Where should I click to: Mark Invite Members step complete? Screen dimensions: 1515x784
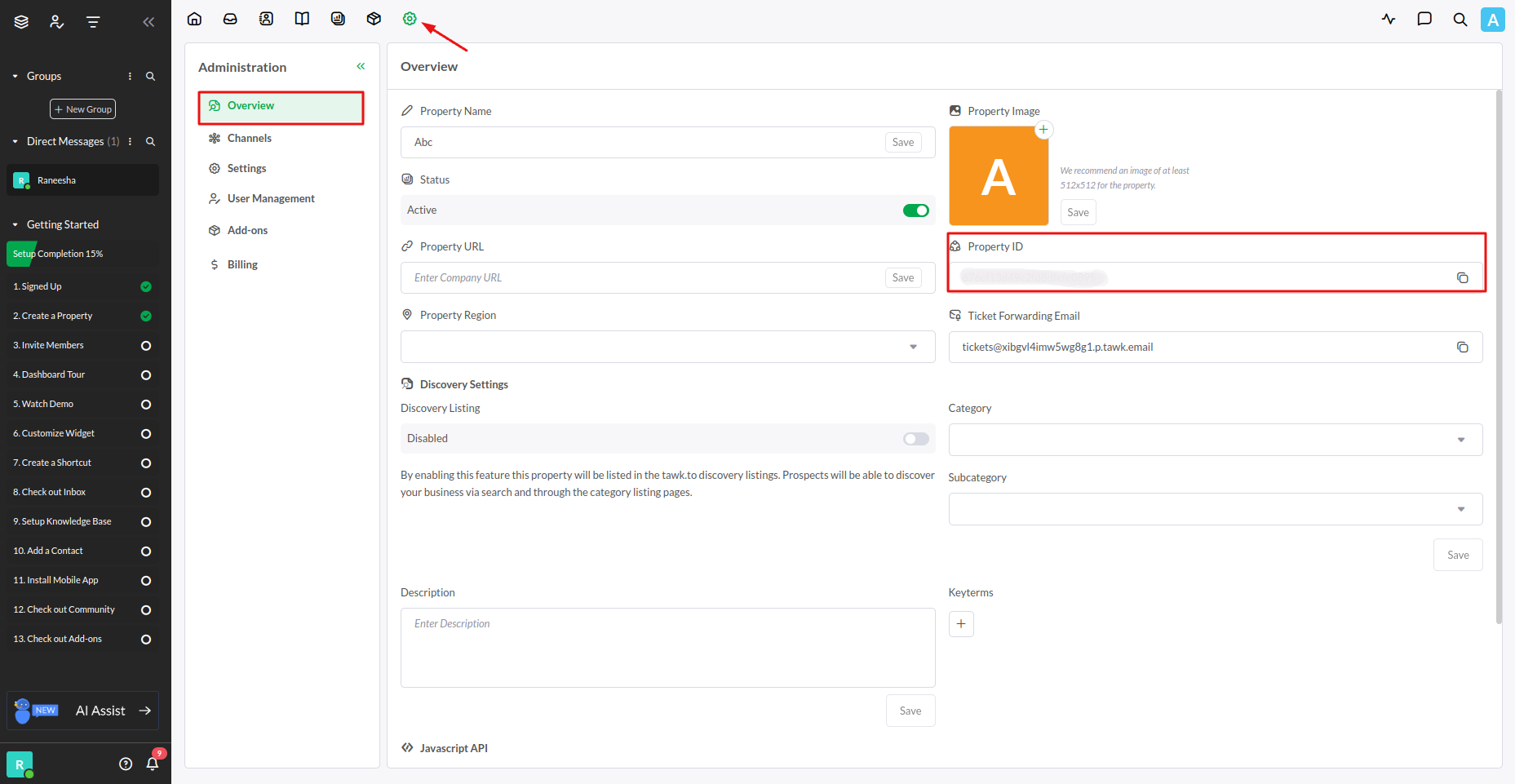click(146, 346)
